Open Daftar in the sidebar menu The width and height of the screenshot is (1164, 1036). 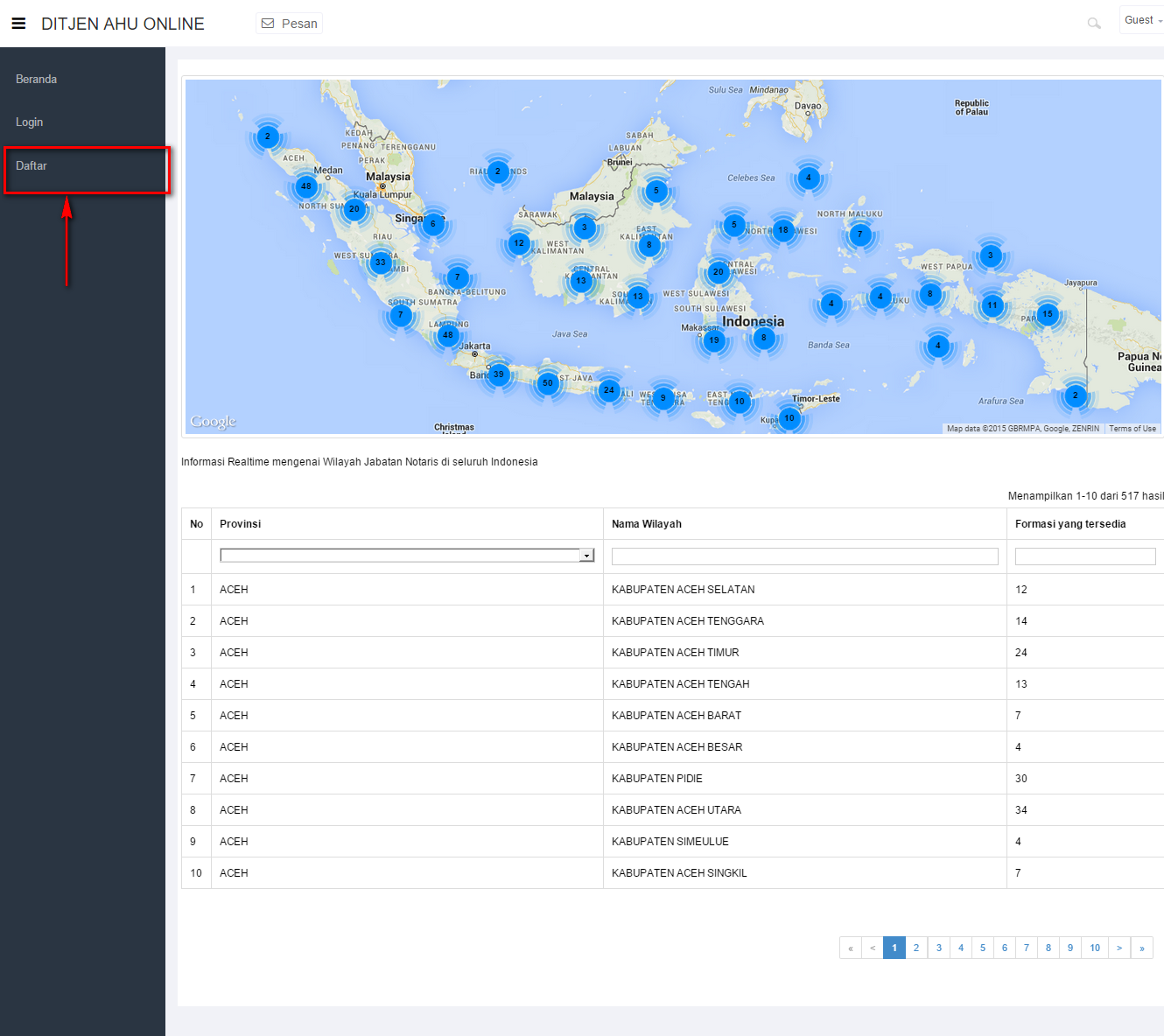[32, 166]
